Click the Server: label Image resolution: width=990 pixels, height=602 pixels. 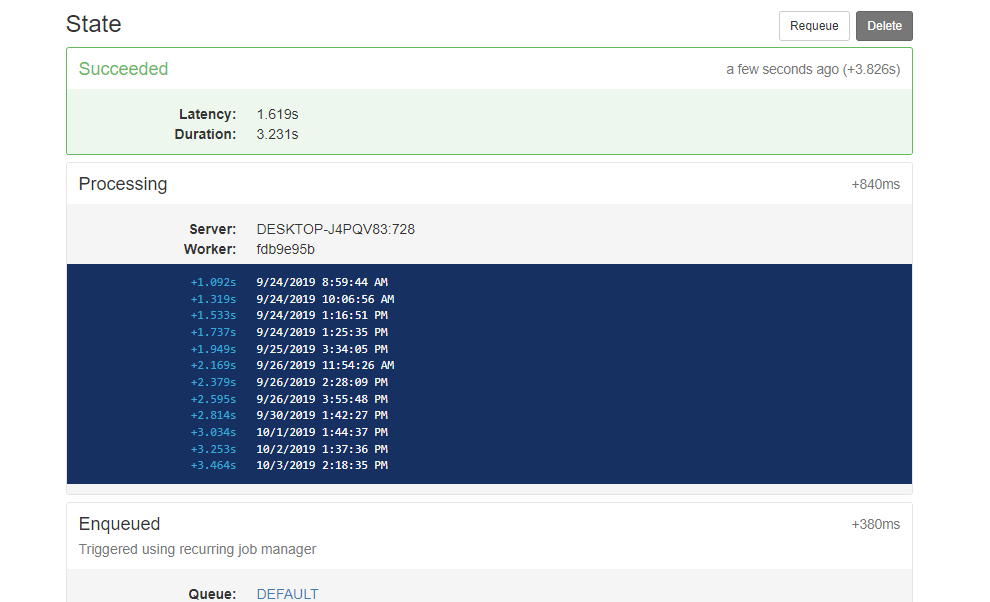pyautogui.click(x=213, y=229)
